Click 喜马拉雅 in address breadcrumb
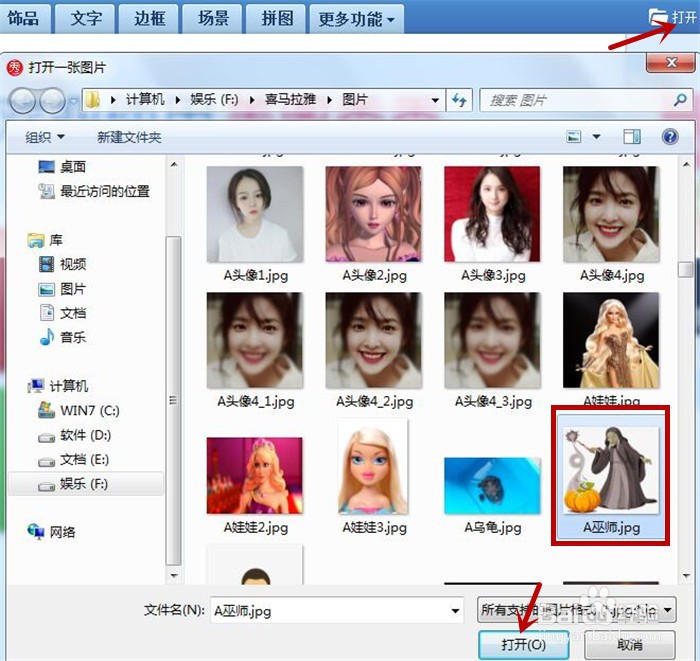700x661 pixels. click(x=290, y=100)
